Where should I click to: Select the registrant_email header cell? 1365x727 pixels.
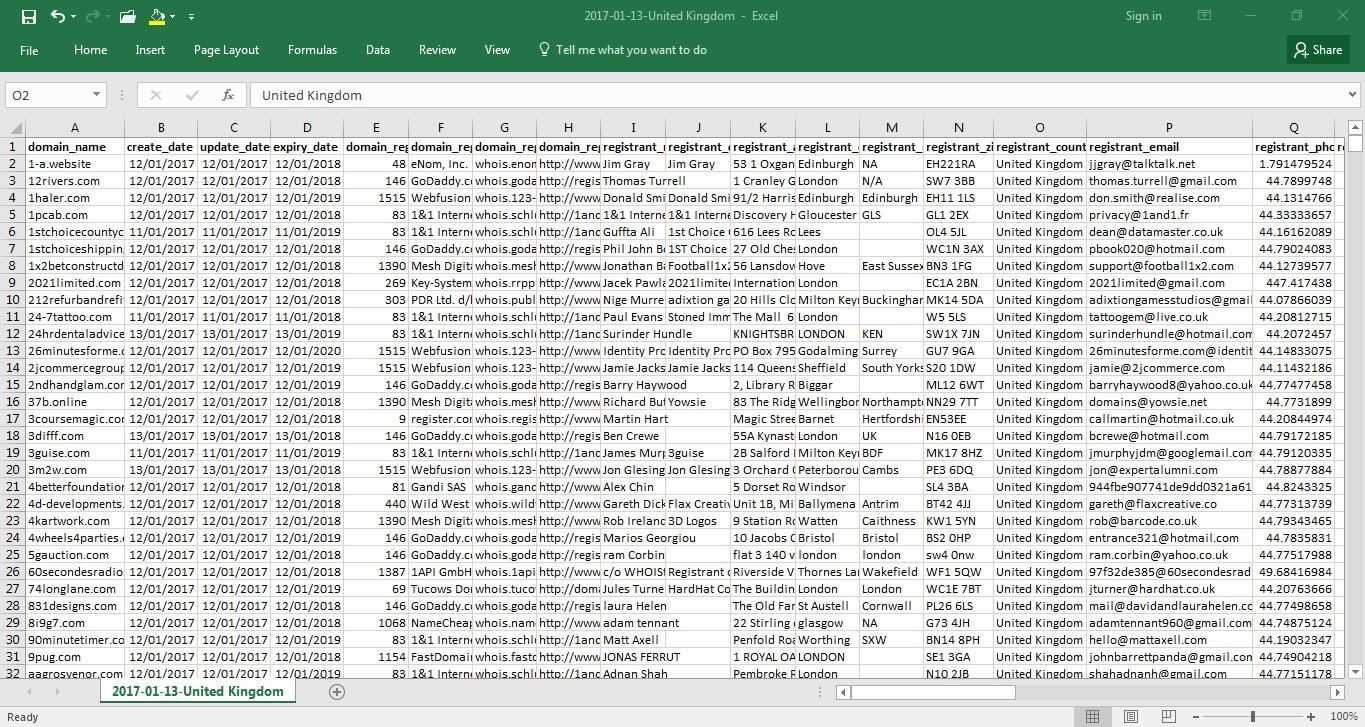pyautogui.click(x=1169, y=147)
